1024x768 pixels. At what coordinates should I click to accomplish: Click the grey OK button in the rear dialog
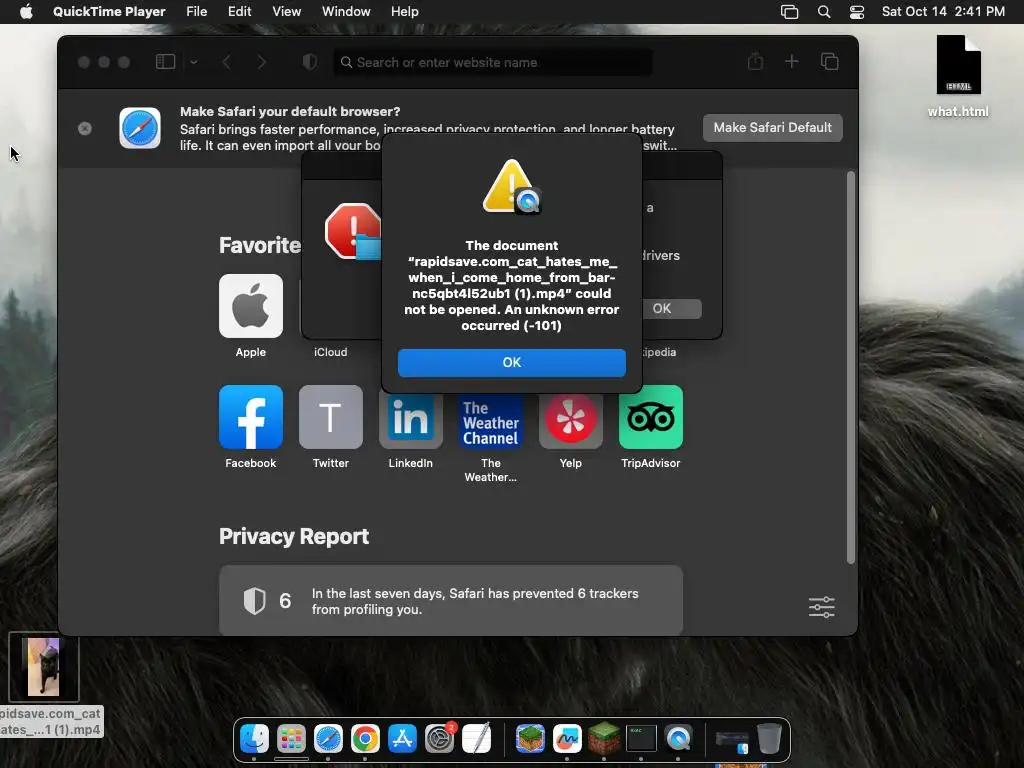coord(671,308)
